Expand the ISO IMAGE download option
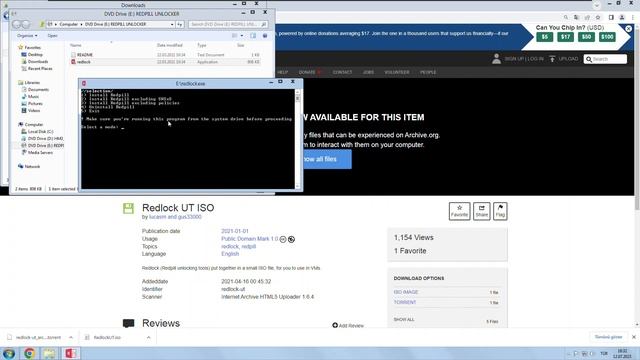 tap(406, 292)
